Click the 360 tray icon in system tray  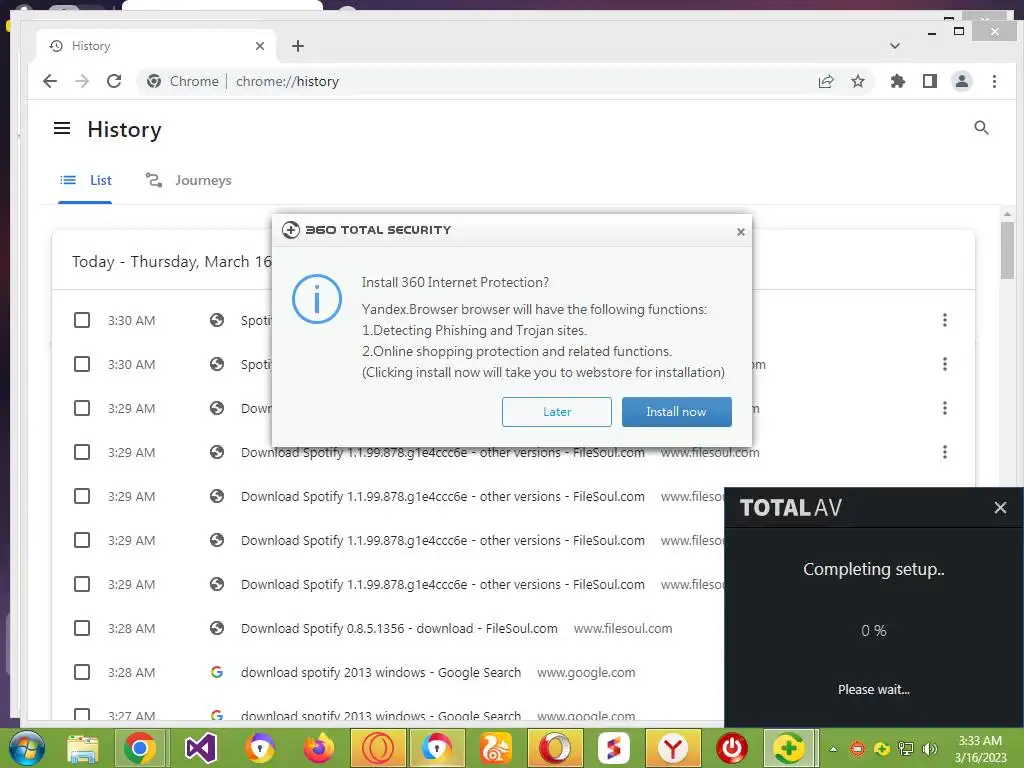[882, 748]
